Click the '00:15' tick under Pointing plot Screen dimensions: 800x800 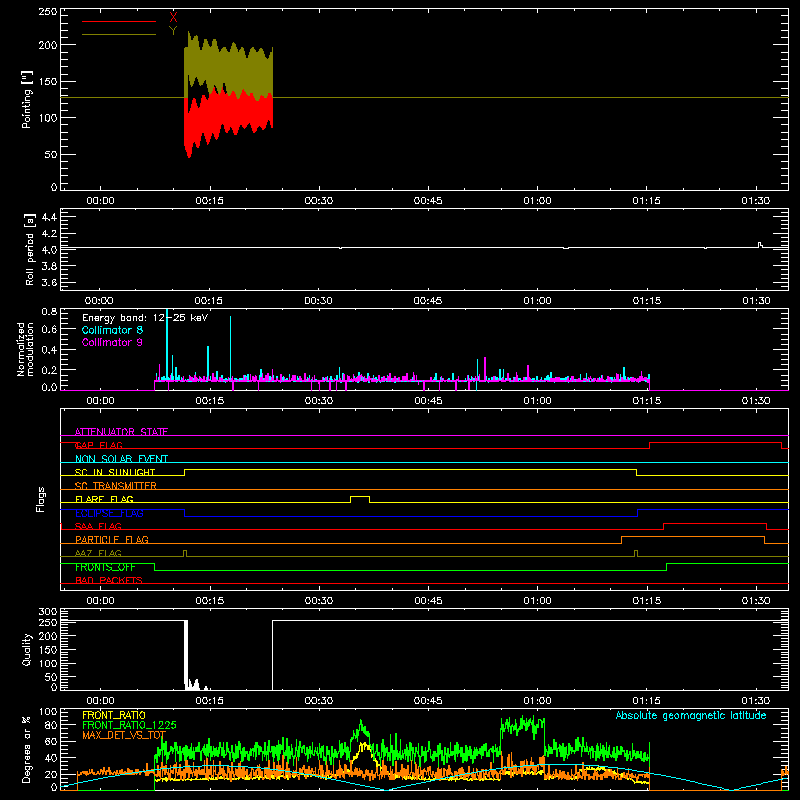(x=210, y=201)
